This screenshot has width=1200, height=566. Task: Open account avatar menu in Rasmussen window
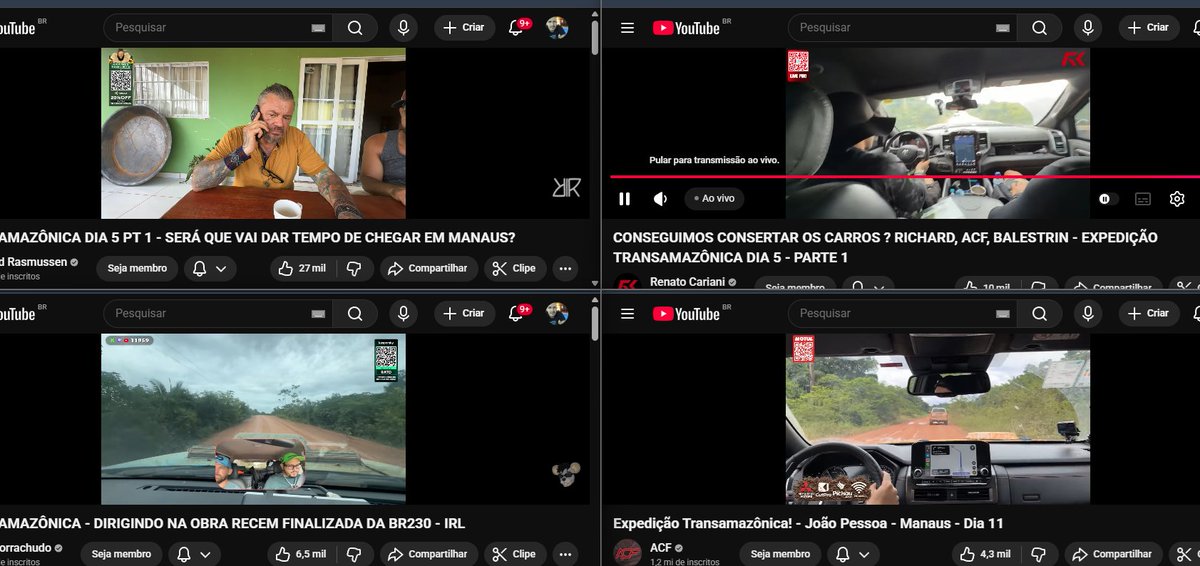pos(557,28)
